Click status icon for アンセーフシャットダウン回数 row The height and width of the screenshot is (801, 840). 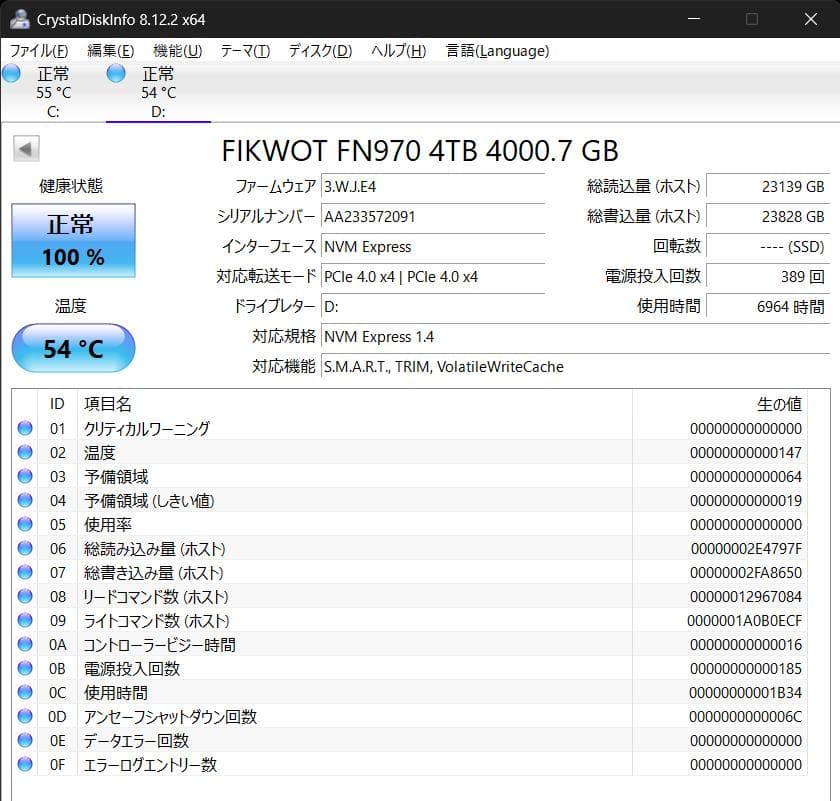coord(25,716)
